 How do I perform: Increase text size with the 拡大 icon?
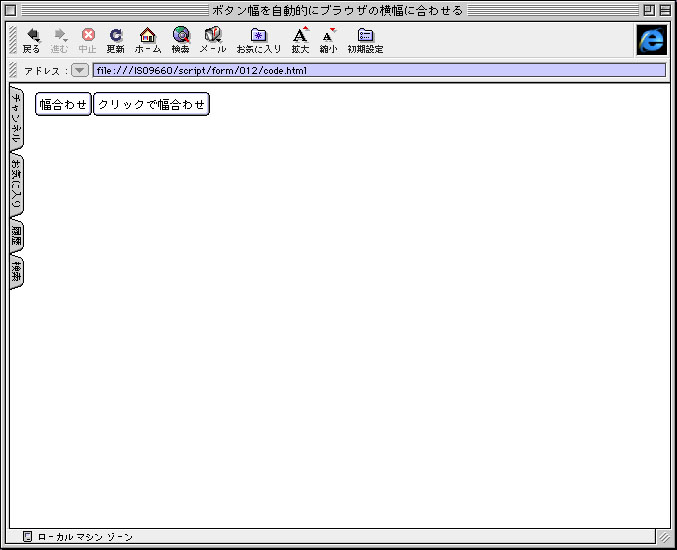point(300,36)
